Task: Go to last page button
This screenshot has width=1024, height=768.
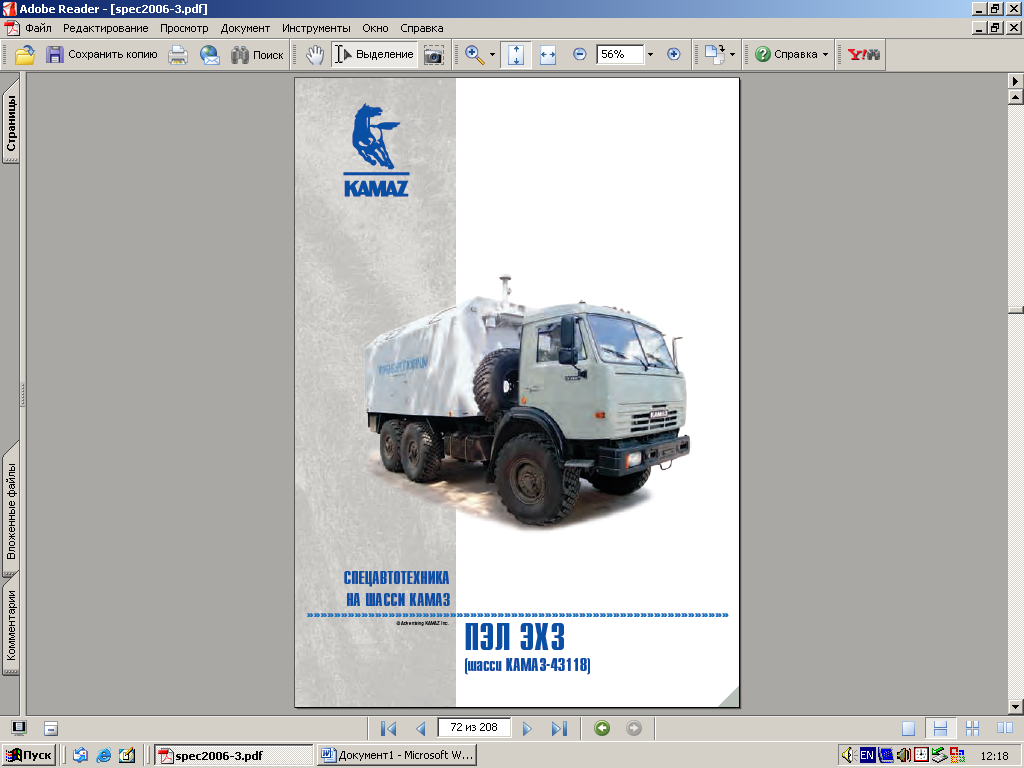Action: pyautogui.click(x=559, y=728)
